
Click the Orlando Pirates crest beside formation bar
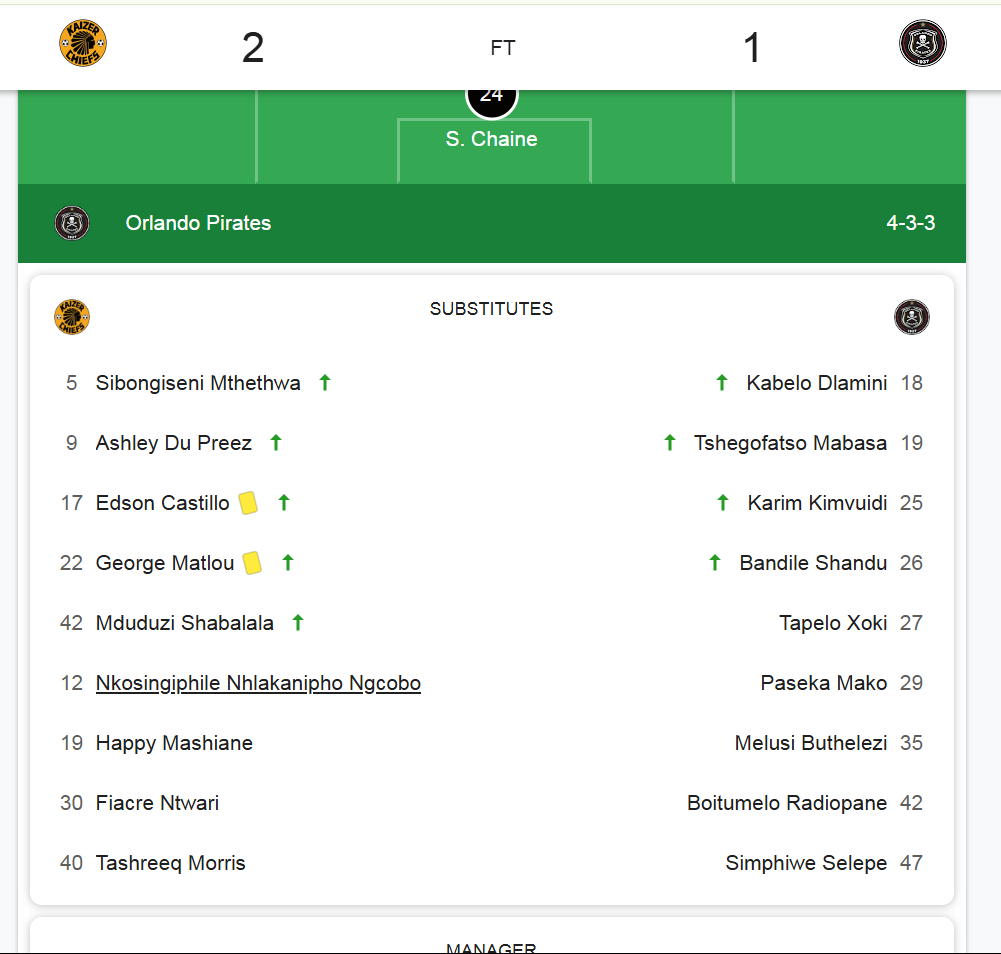click(x=72, y=223)
